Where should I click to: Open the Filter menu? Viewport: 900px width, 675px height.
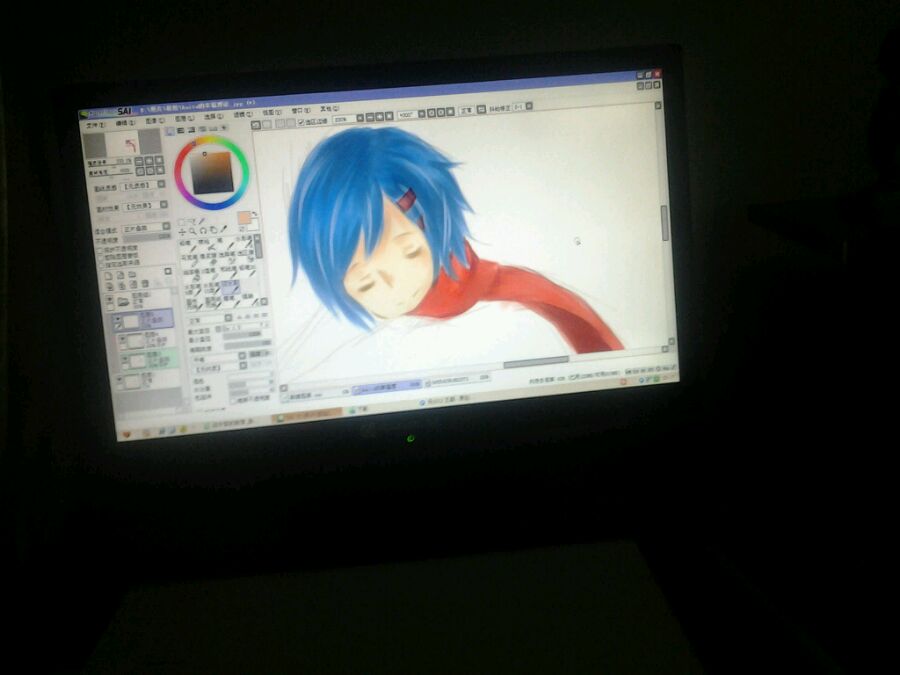pyautogui.click(x=243, y=114)
